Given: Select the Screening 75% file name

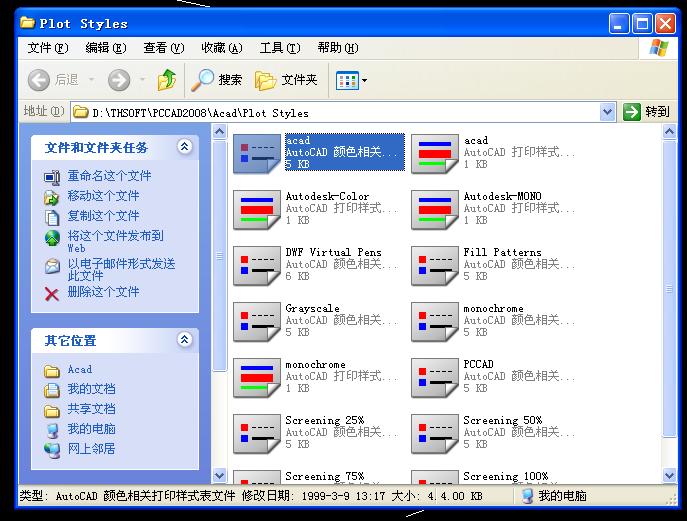Looking at the screenshot, I should pyautogui.click(x=325, y=476).
